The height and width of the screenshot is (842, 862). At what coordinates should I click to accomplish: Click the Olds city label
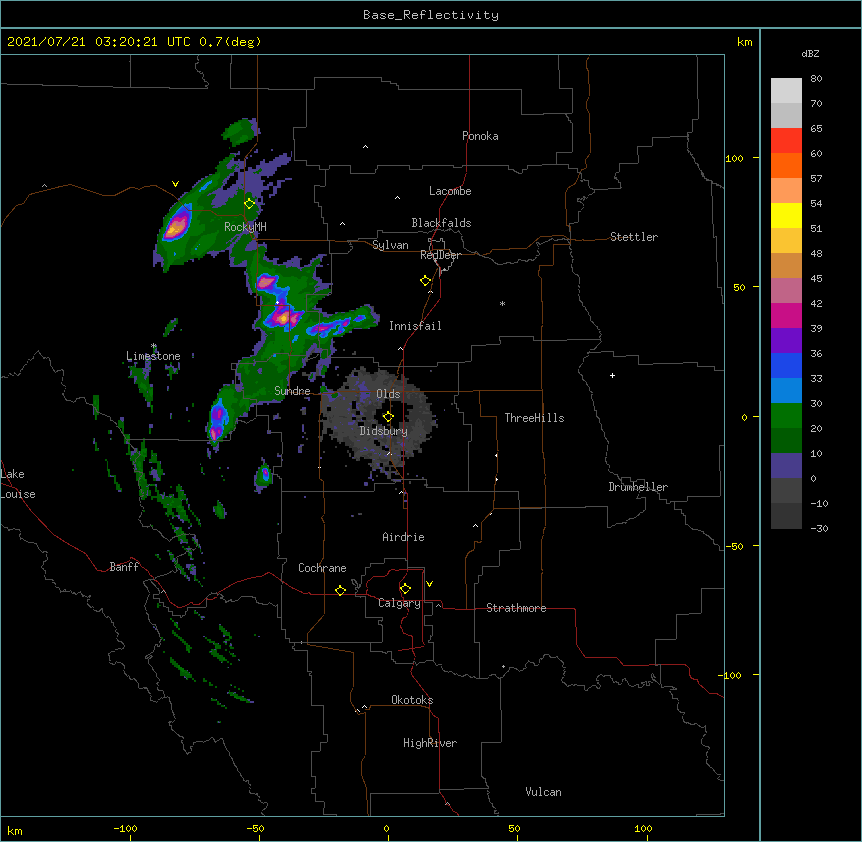[x=388, y=394]
